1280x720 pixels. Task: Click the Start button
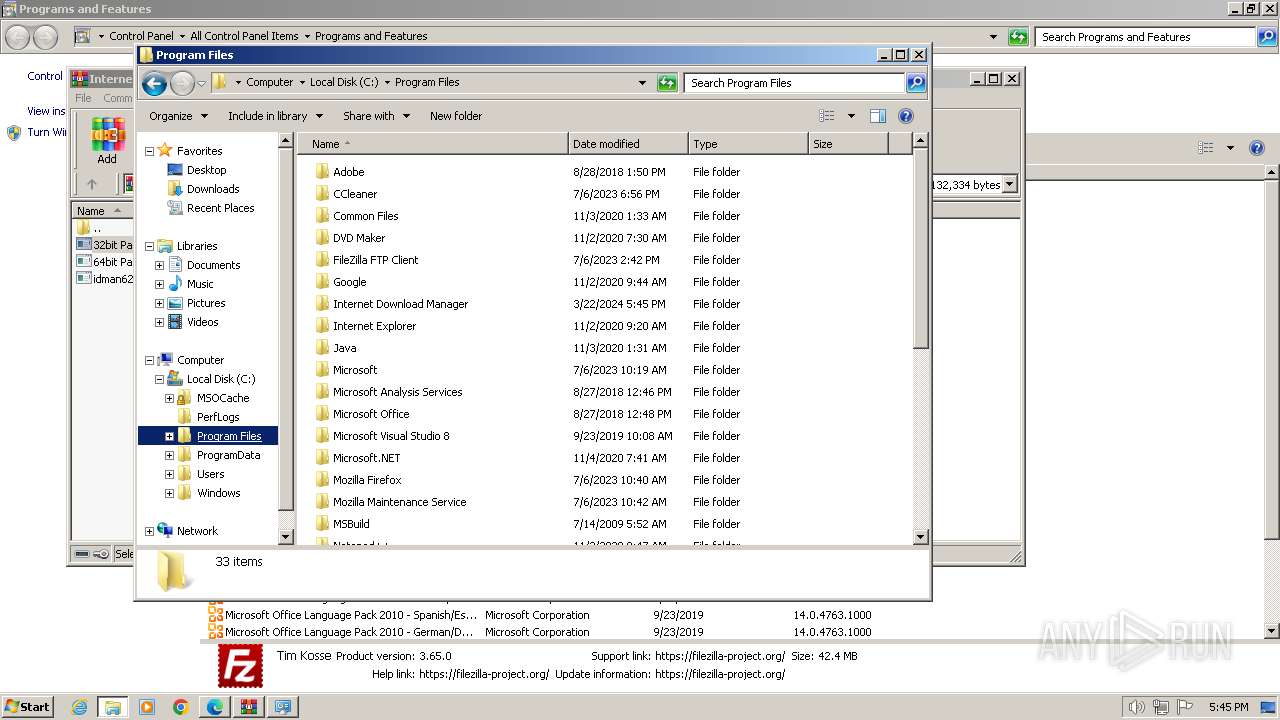point(28,707)
